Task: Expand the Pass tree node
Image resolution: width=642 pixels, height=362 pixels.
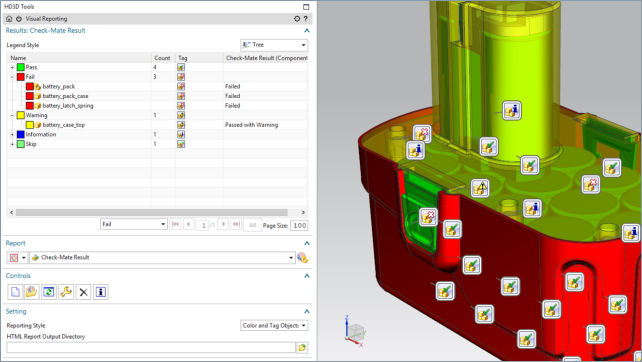Action: tap(12, 67)
